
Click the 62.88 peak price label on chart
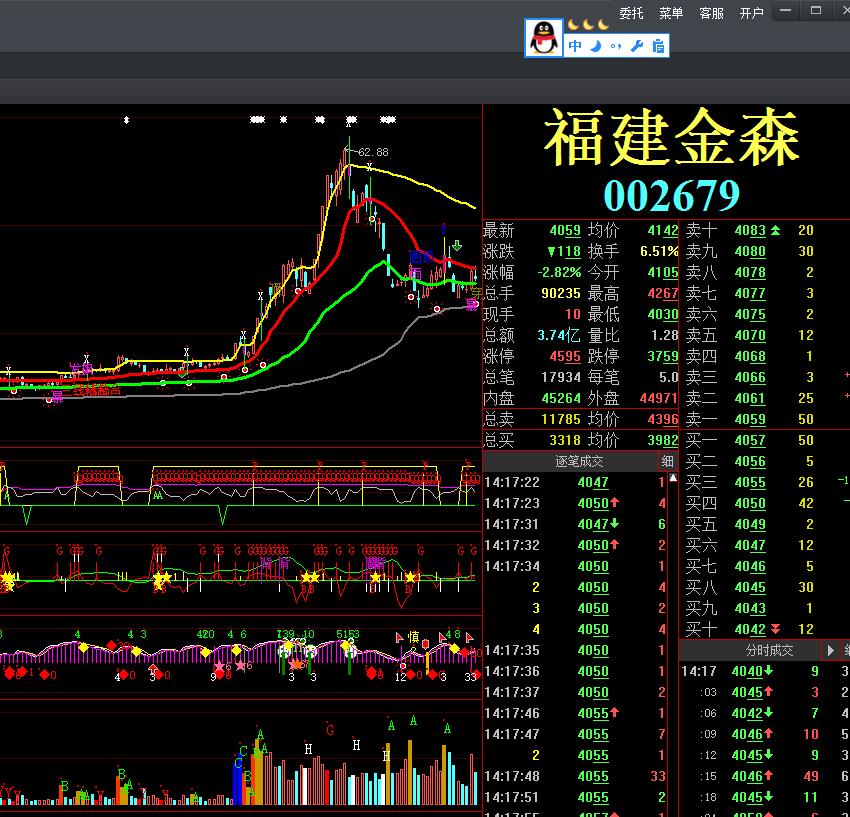point(374,152)
